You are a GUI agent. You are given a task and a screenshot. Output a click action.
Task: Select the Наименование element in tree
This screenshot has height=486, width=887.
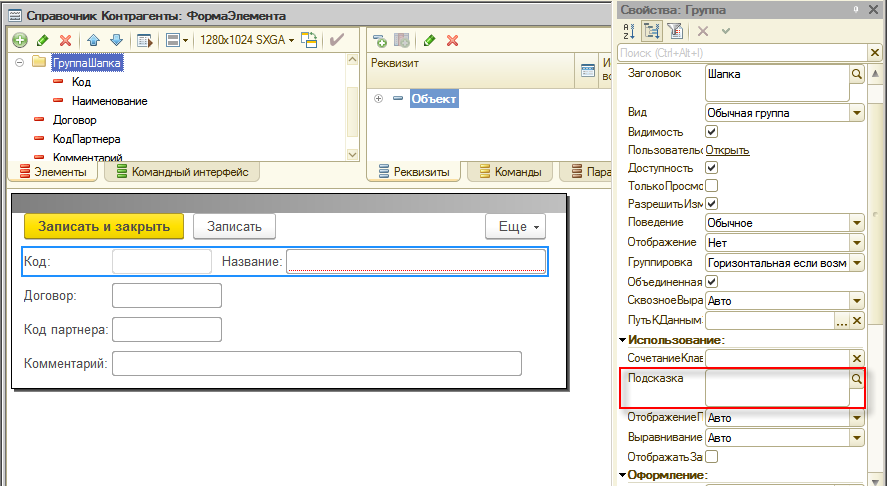pos(110,101)
